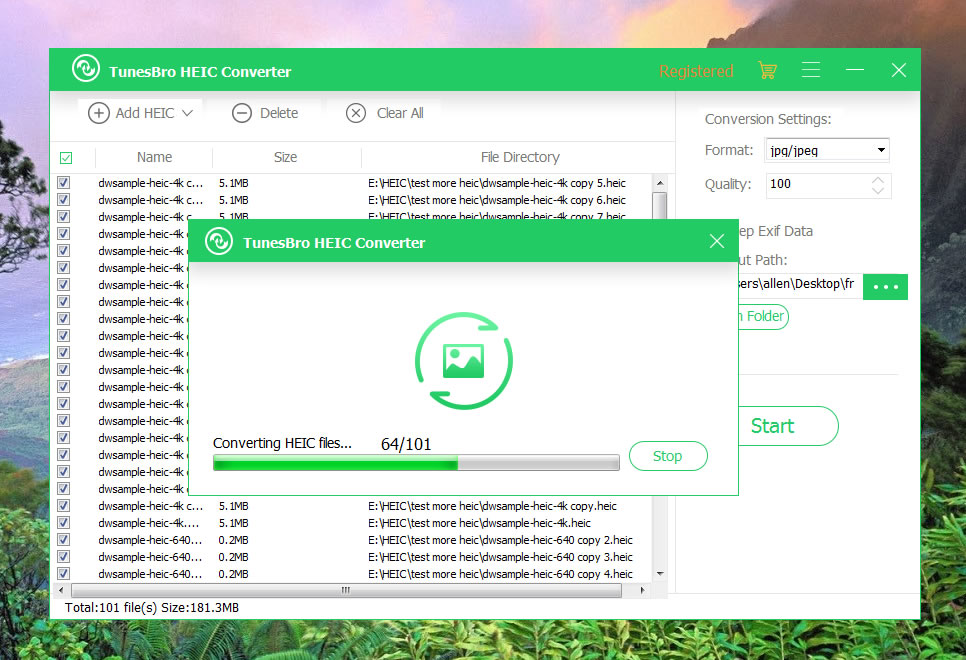Click the output path field ending in Desktop\fr
The image size is (966, 660).
click(800, 285)
